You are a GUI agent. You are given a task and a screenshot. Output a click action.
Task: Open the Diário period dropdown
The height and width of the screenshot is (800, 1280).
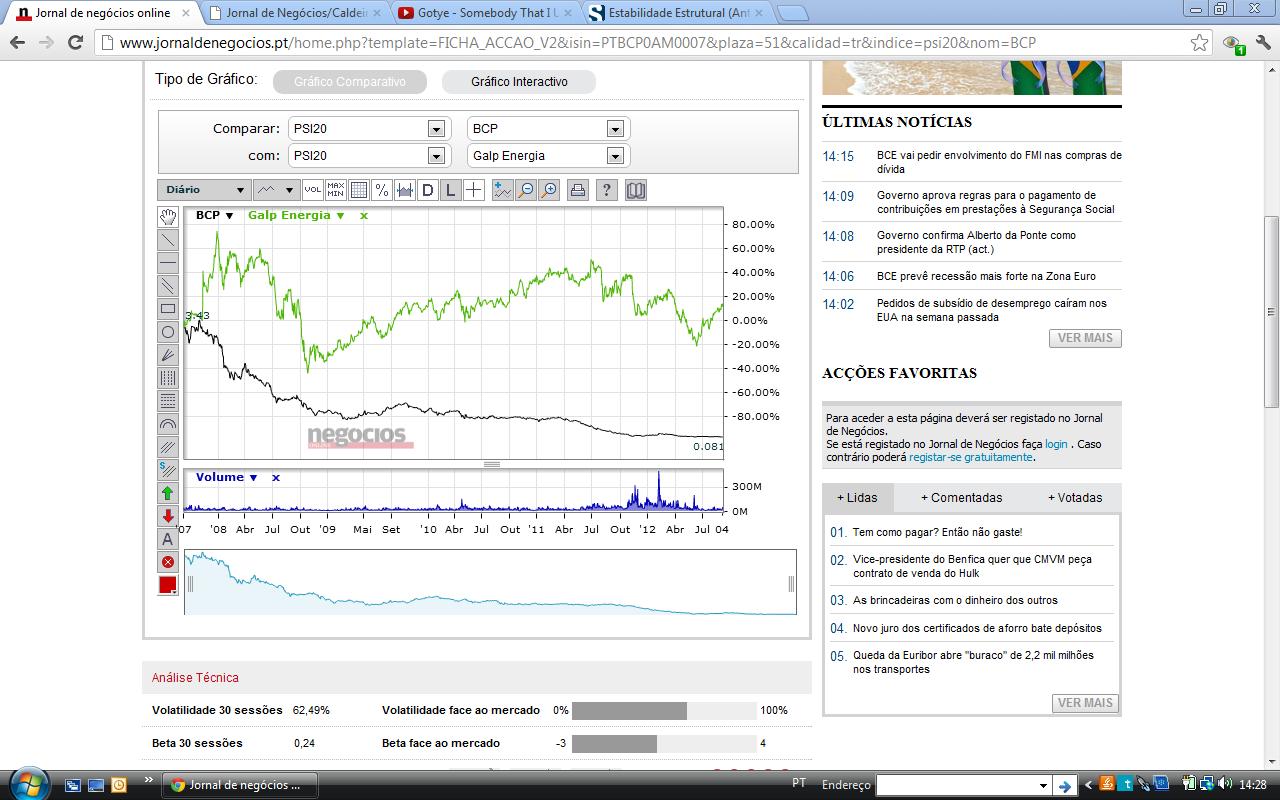click(204, 190)
